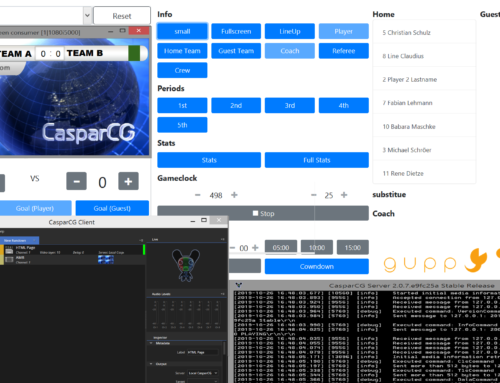Open the Full Stats graphic

pyautogui.click(x=317, y=160)
